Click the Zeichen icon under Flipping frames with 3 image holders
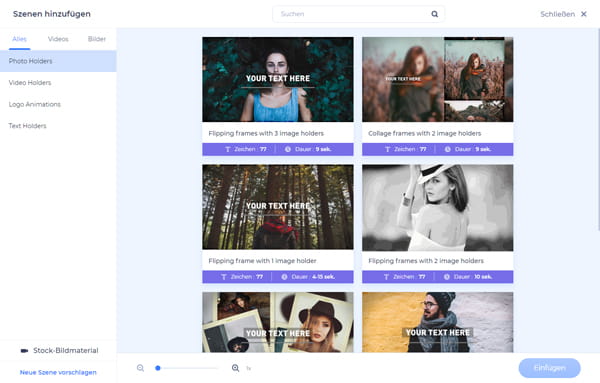Screen dimensions: 600x383 tap(227, 149)
